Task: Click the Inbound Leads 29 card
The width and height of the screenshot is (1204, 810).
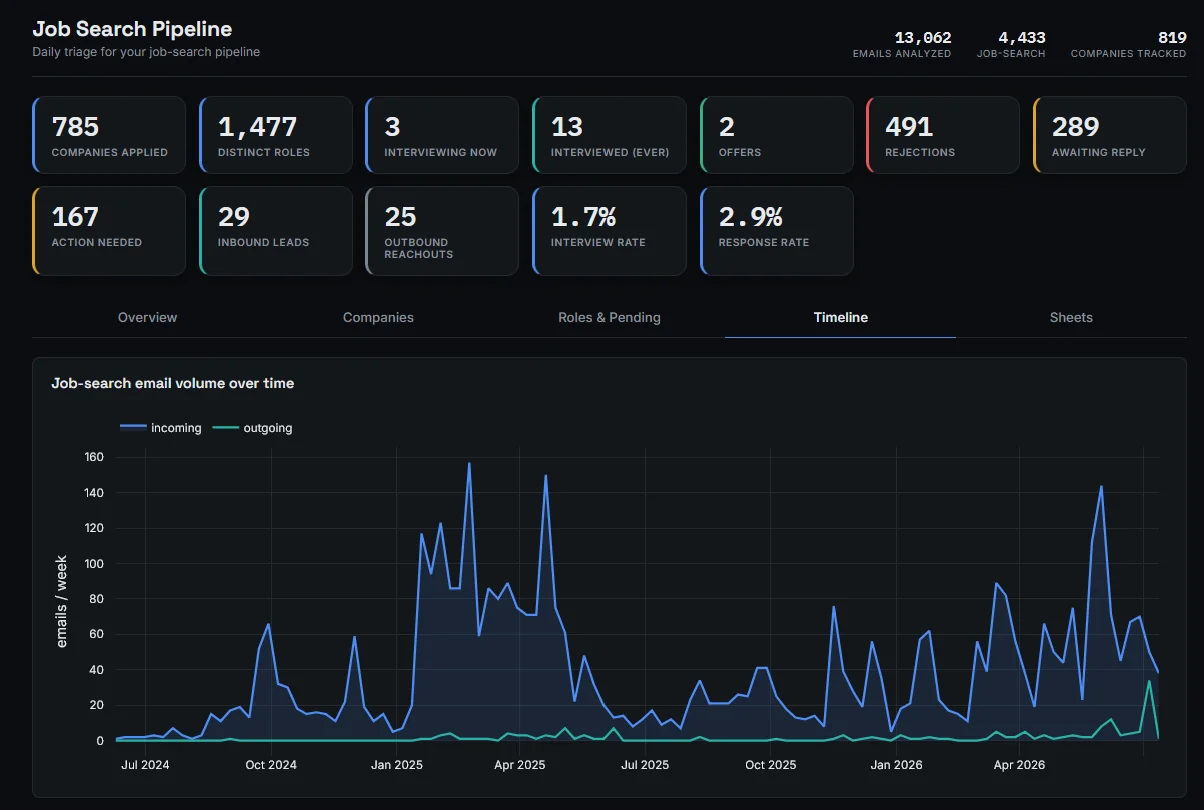Action: coord(276,231)
